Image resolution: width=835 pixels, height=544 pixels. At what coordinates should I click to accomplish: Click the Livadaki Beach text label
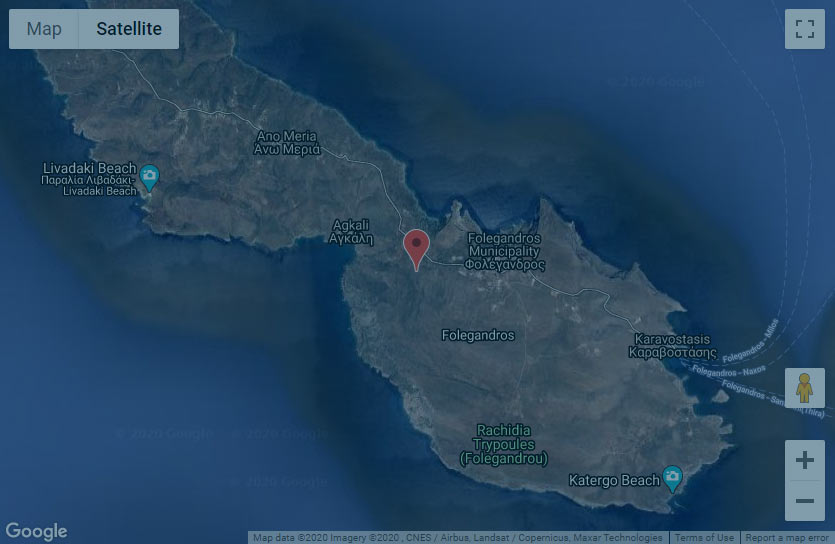[x=89, y=179]
